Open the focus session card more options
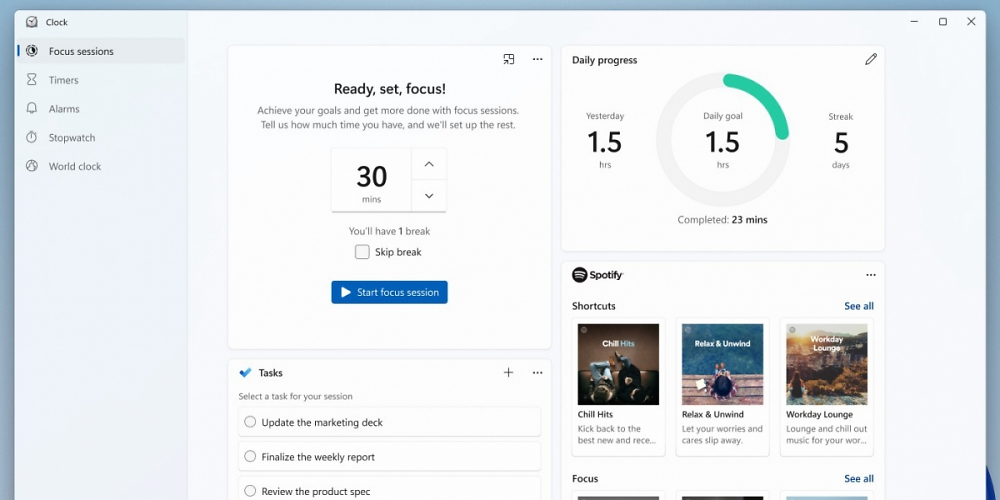 click(538, 59)
